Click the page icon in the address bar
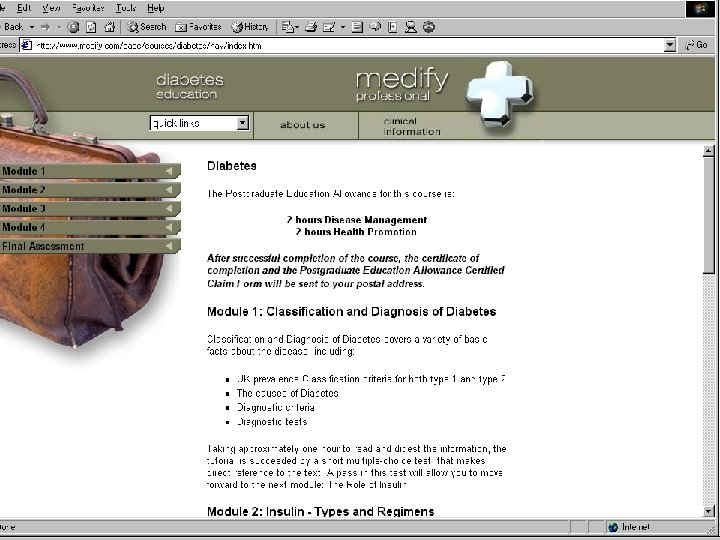 pyautogui.click(x=27, y=45)
